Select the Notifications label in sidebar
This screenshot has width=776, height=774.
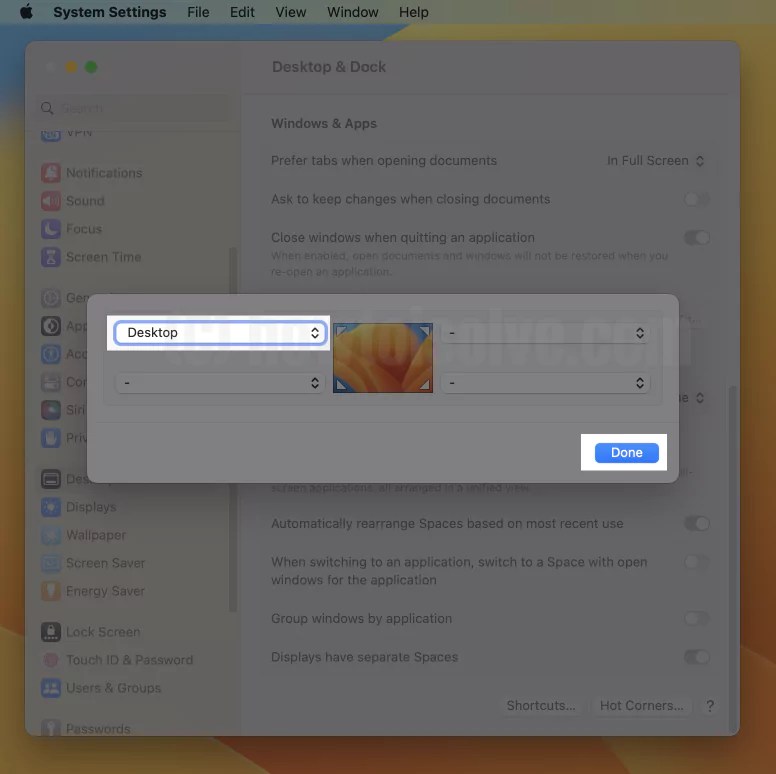(x=104, y=173)
